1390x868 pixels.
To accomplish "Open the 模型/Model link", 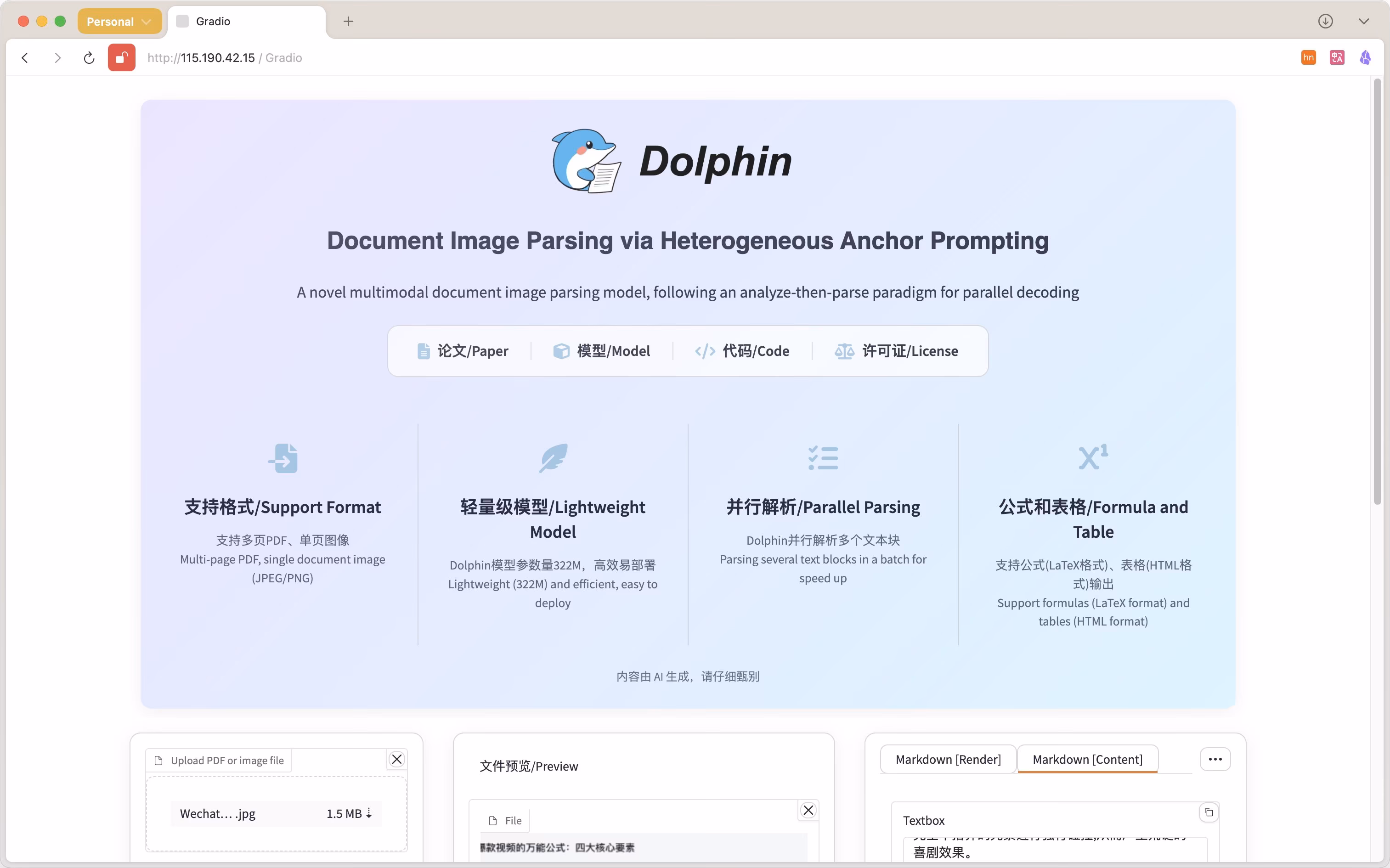I will (602, 351).
